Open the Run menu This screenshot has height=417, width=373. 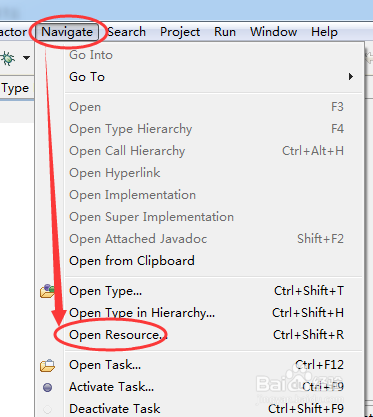(x=225, y=32)
